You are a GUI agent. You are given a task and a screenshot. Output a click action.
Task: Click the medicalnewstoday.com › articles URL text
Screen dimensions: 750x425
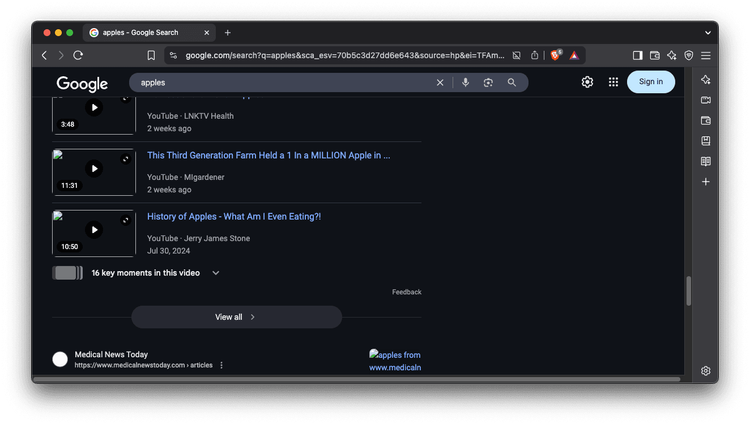[x=143, y=365]
